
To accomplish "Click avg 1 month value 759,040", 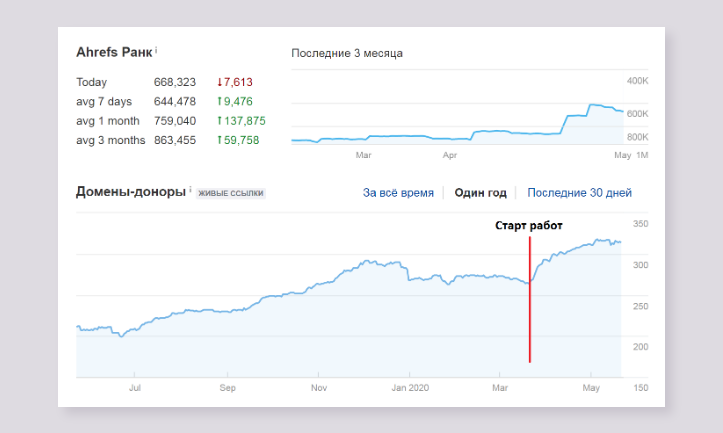I will click(x=175, y=120).
